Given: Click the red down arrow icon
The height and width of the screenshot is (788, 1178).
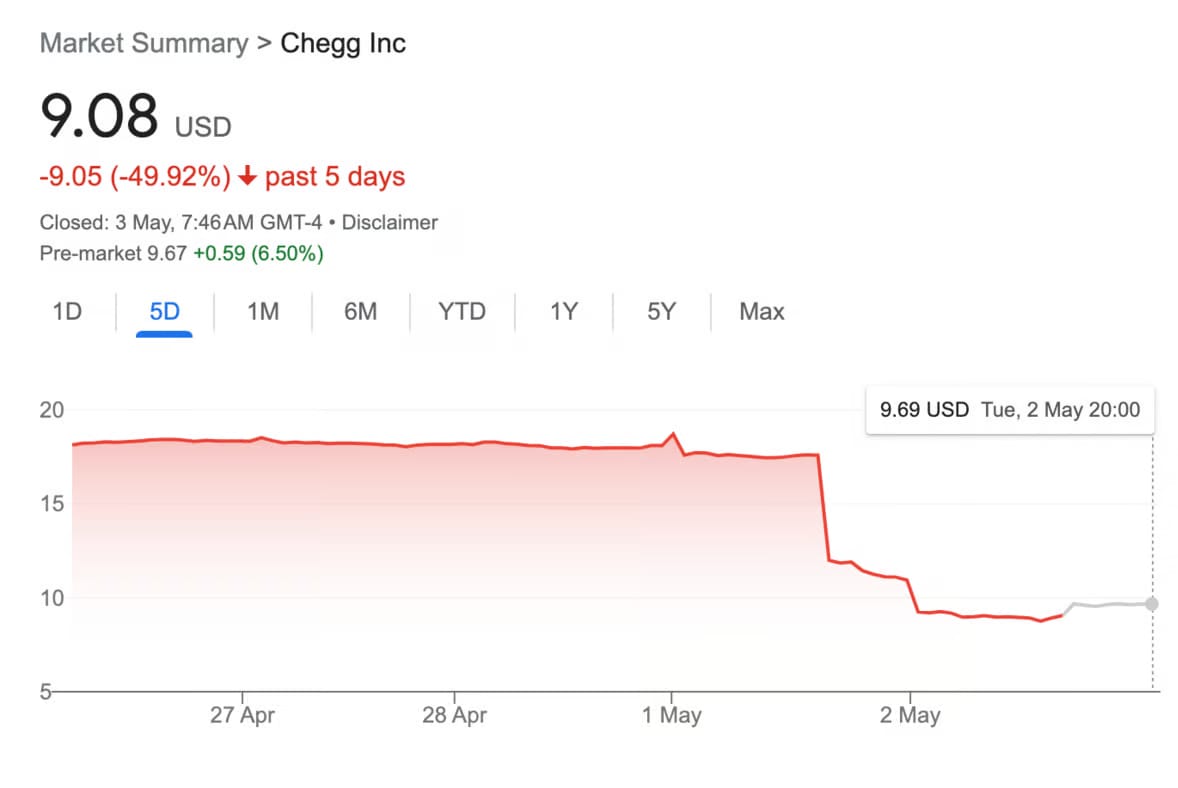Looking at the screenshot, I should pos(247,177).
